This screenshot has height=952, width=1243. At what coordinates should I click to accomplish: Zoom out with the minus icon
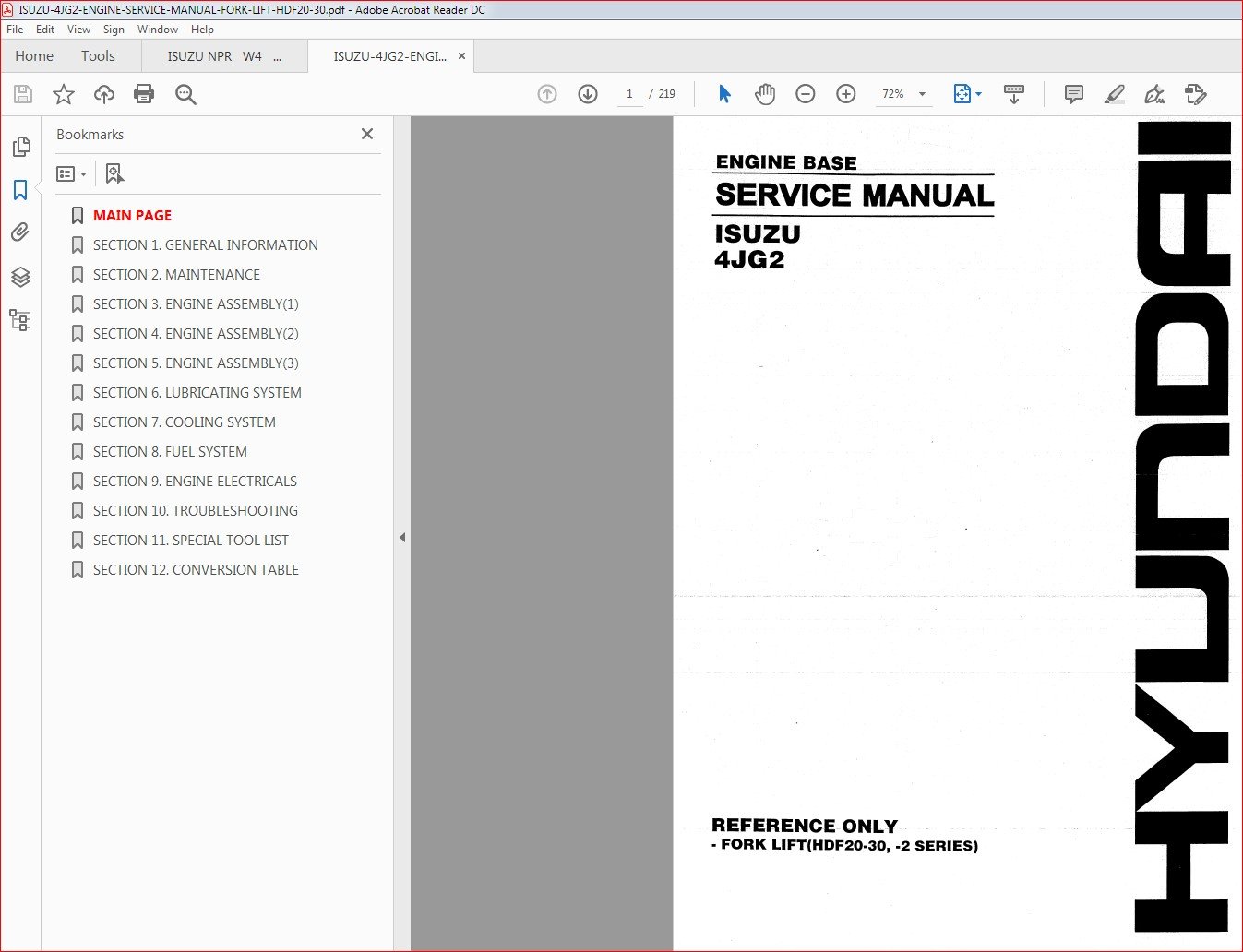tap(806, 94)
